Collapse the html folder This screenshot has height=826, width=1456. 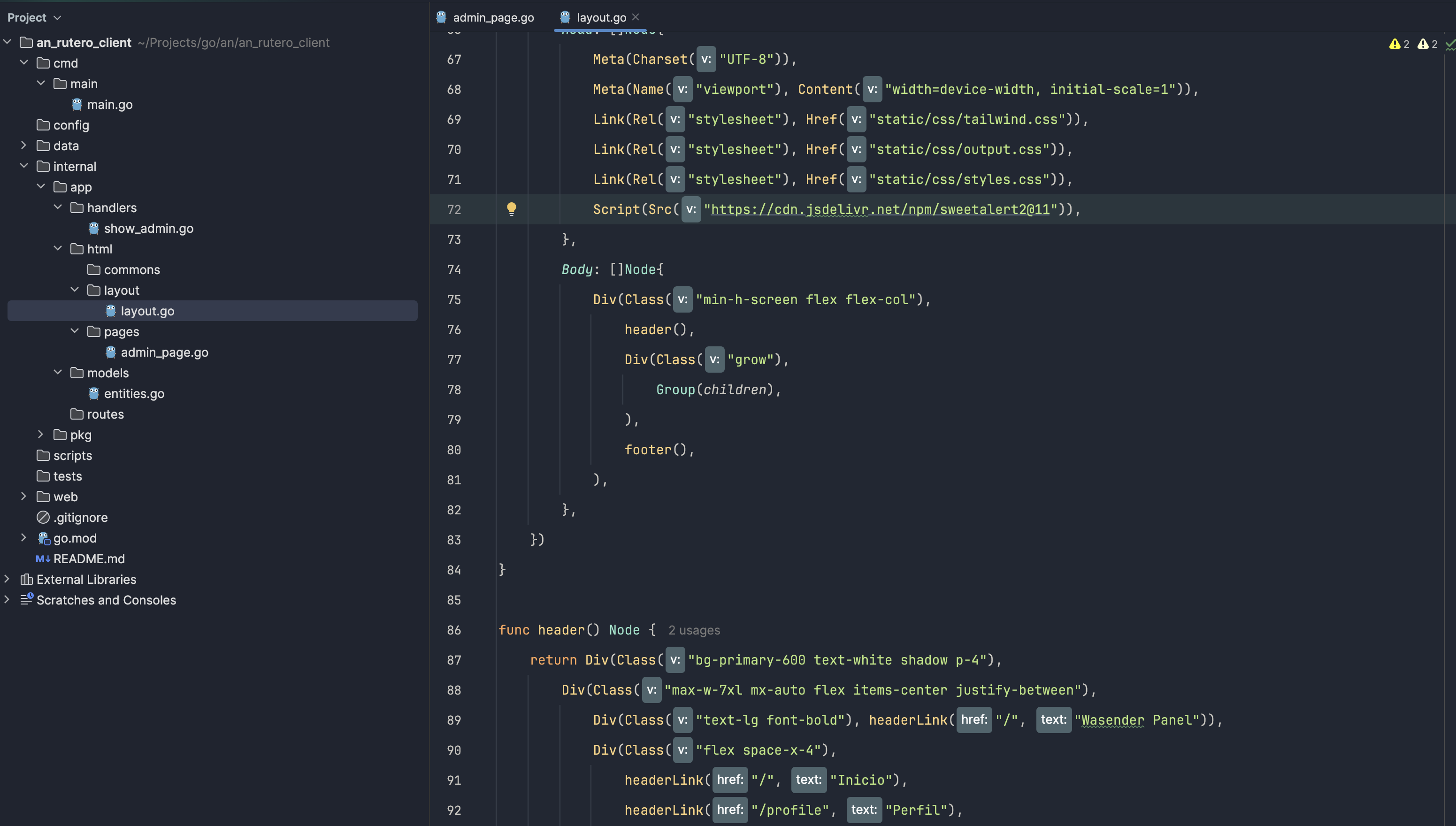[58, 248]
